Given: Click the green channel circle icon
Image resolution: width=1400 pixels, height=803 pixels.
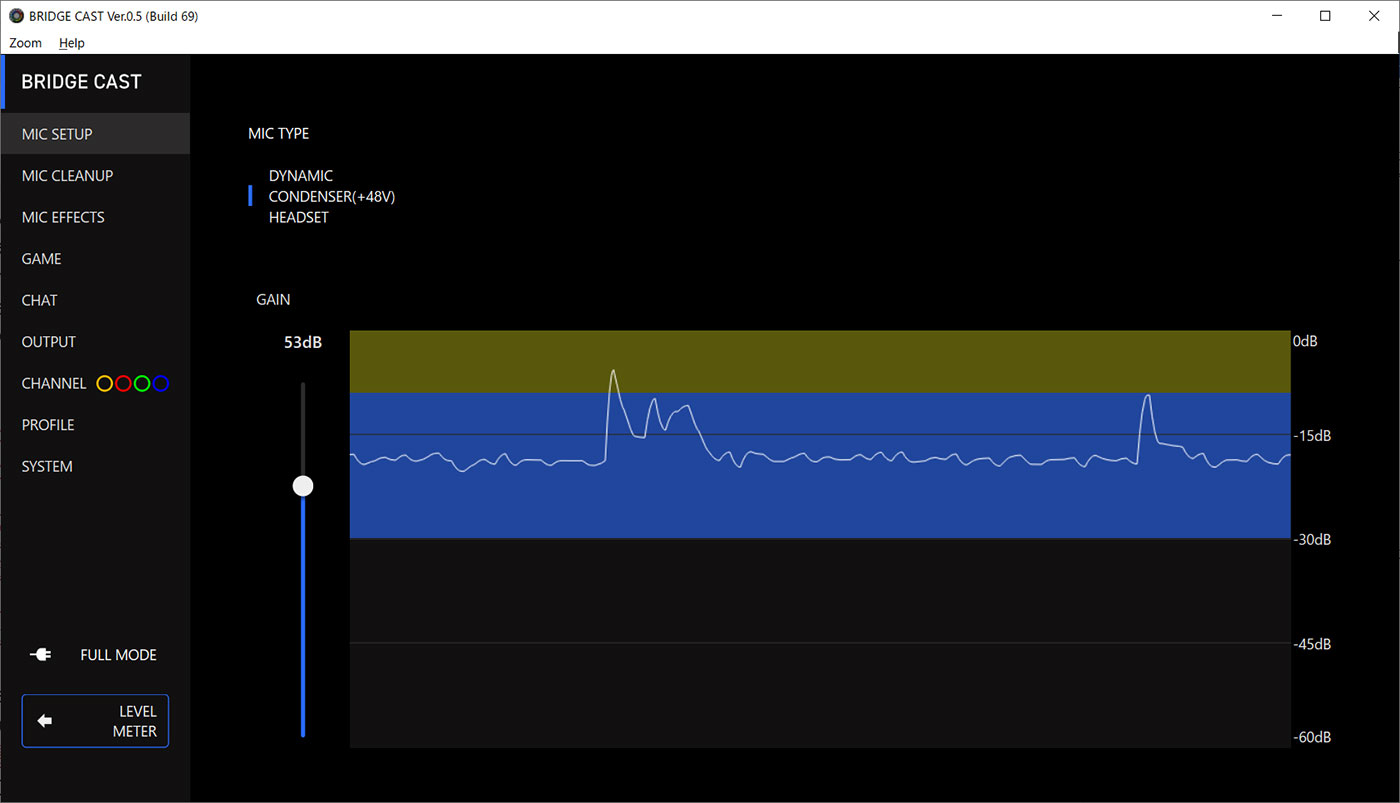Looking at the screenshot, I should [142, 383].
